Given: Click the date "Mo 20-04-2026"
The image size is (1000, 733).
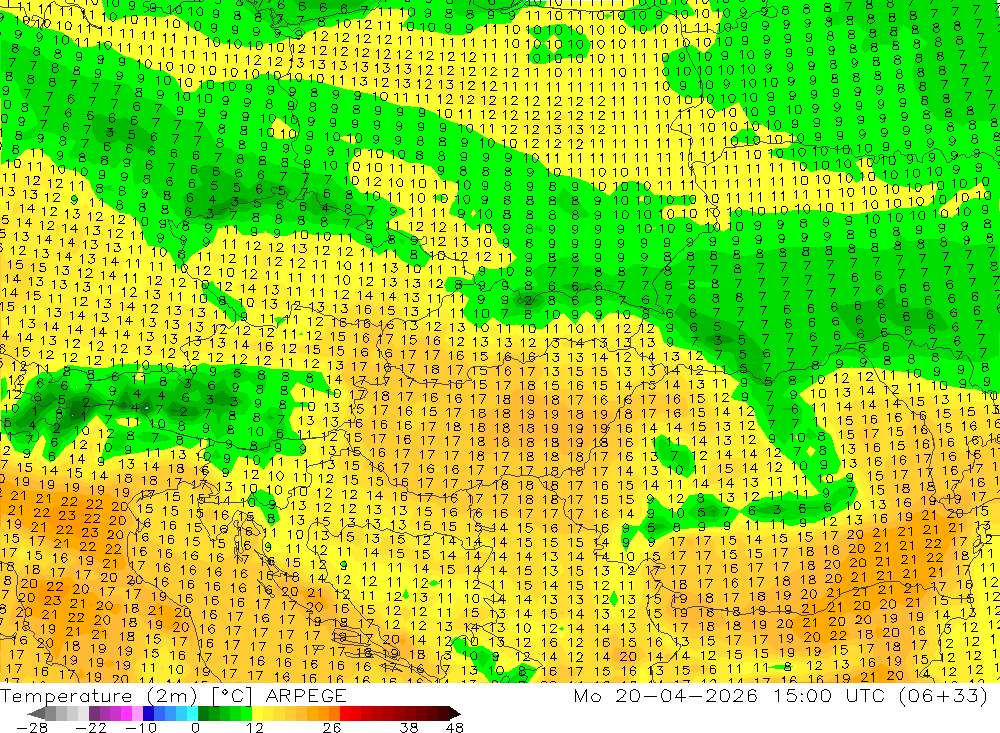Looking at the screenshot, I should 665,695.
